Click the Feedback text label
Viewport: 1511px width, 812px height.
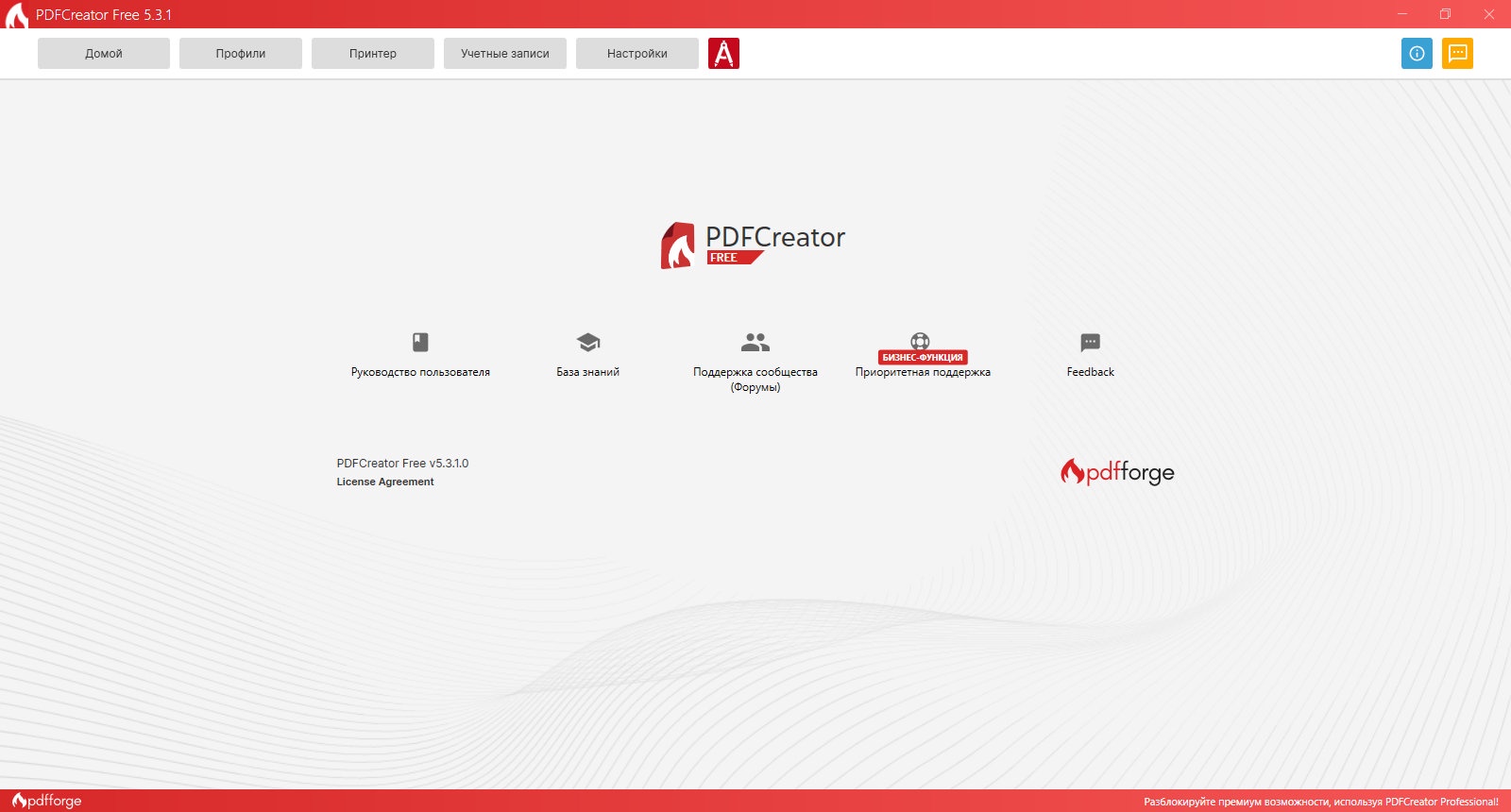(x=1091, y=372)
